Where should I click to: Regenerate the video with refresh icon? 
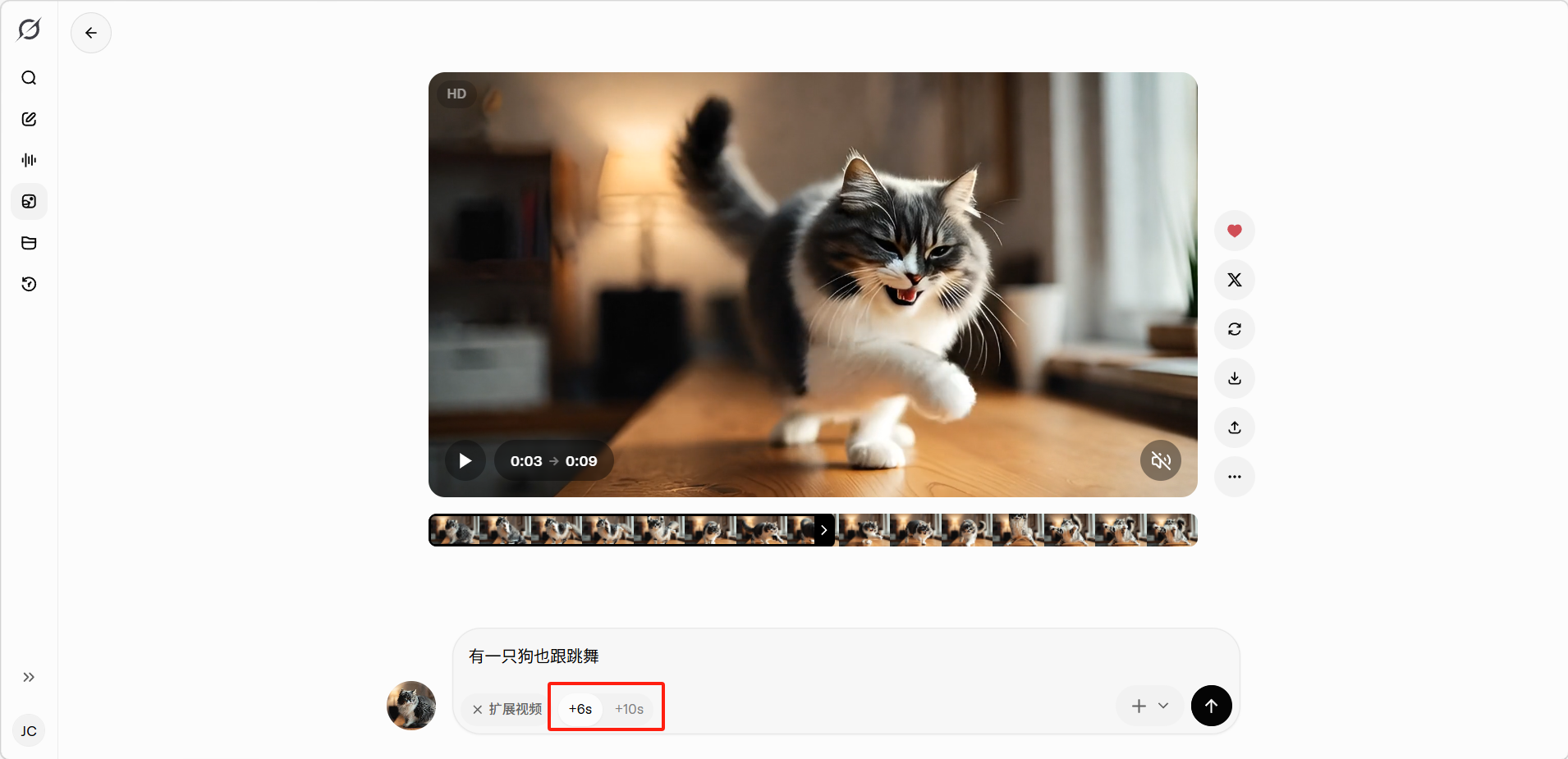(x=1234, y=329)
